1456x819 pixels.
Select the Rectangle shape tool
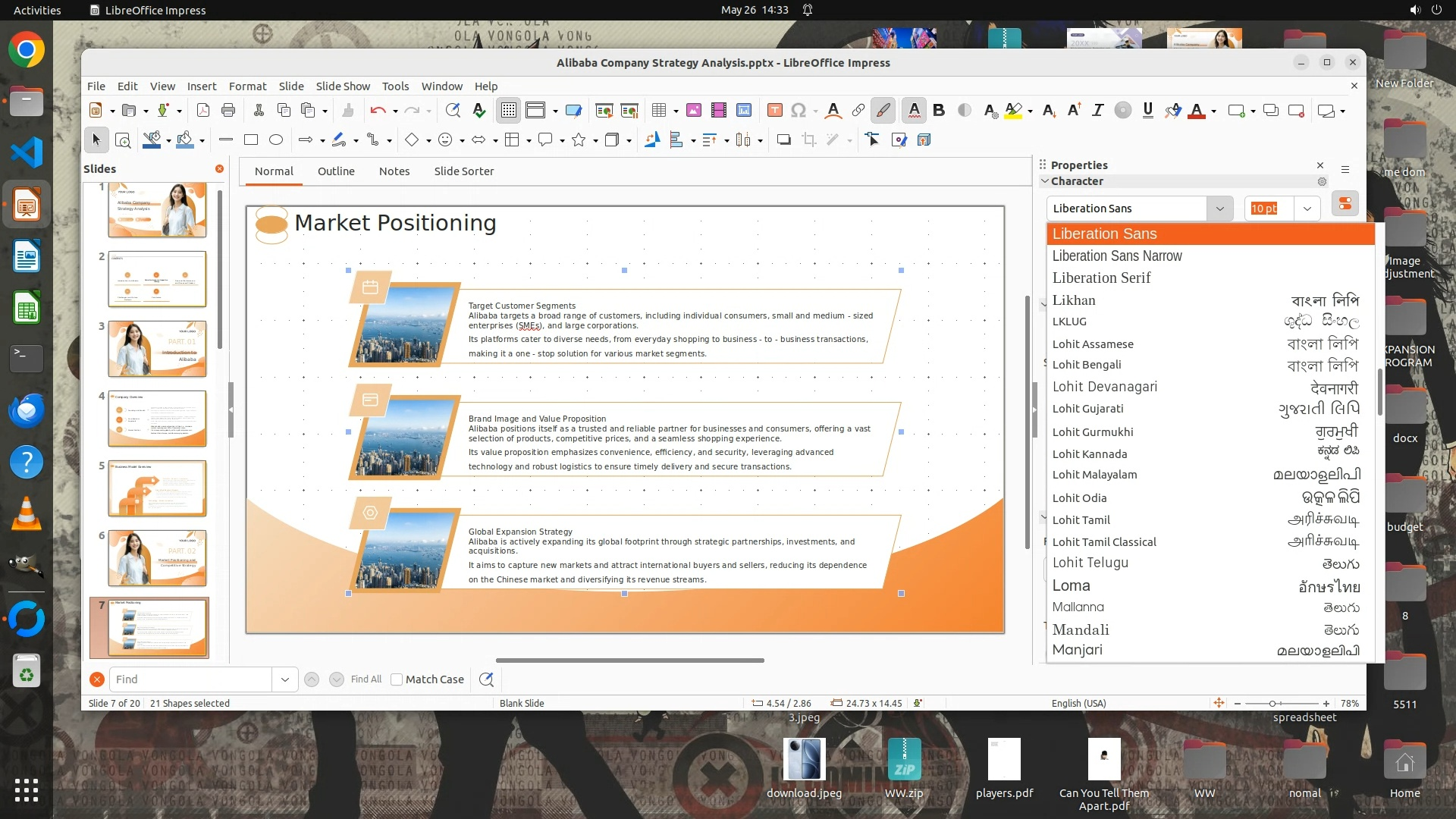point(251,140)
